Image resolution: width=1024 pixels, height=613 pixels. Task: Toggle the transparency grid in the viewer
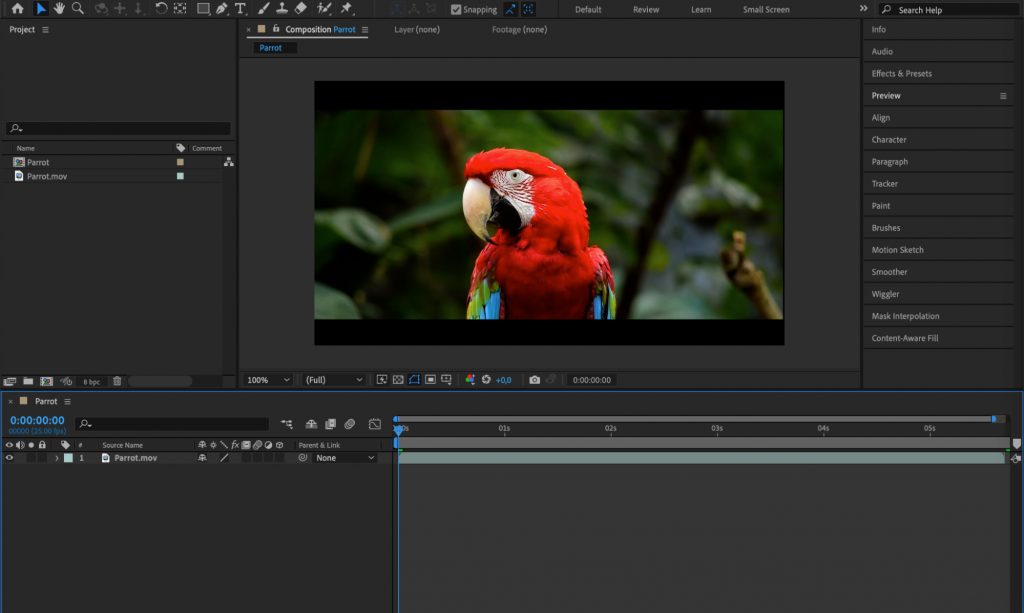[x=397, y=380]
